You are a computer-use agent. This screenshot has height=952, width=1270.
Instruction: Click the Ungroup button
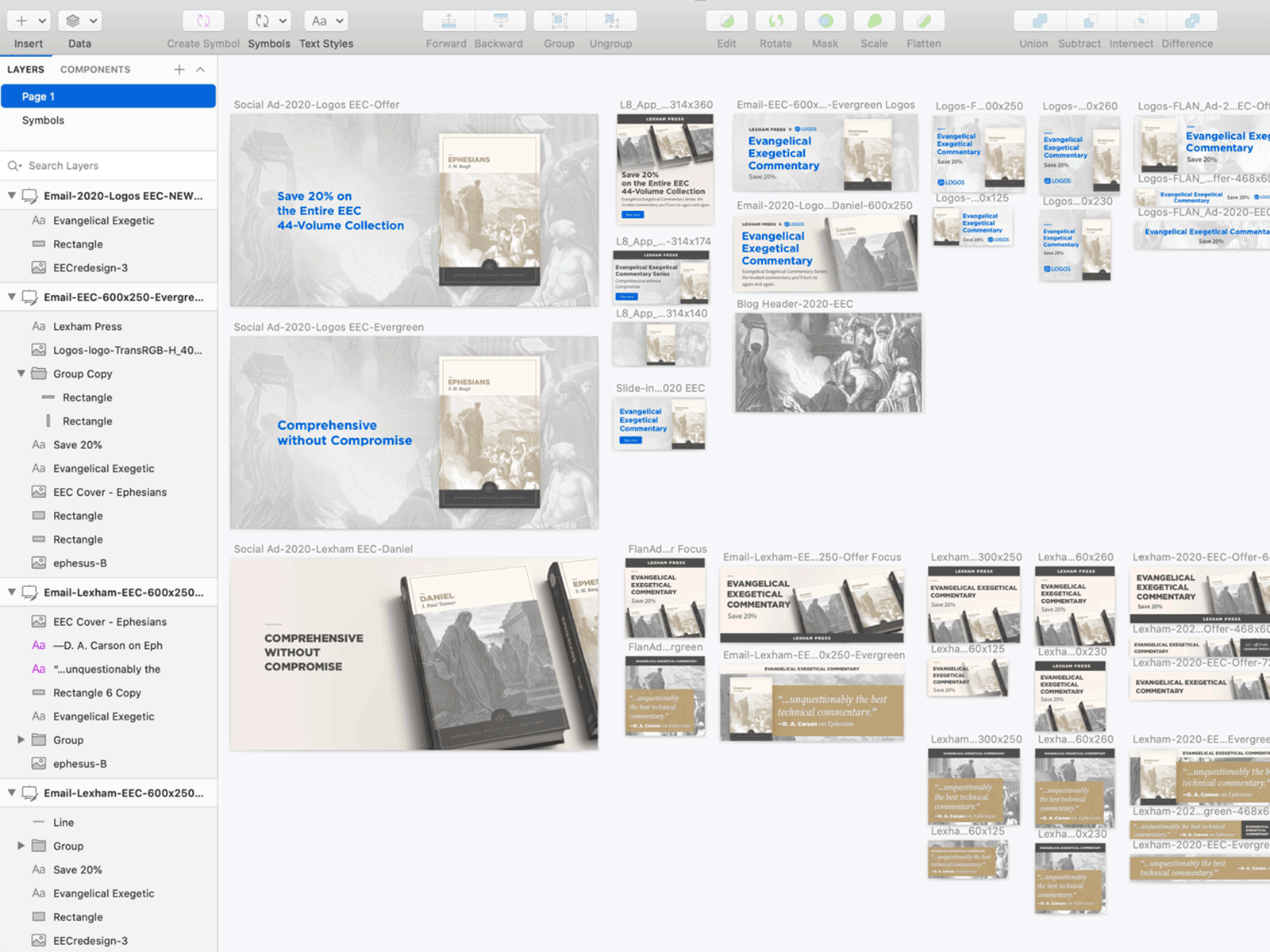[610, 21]
